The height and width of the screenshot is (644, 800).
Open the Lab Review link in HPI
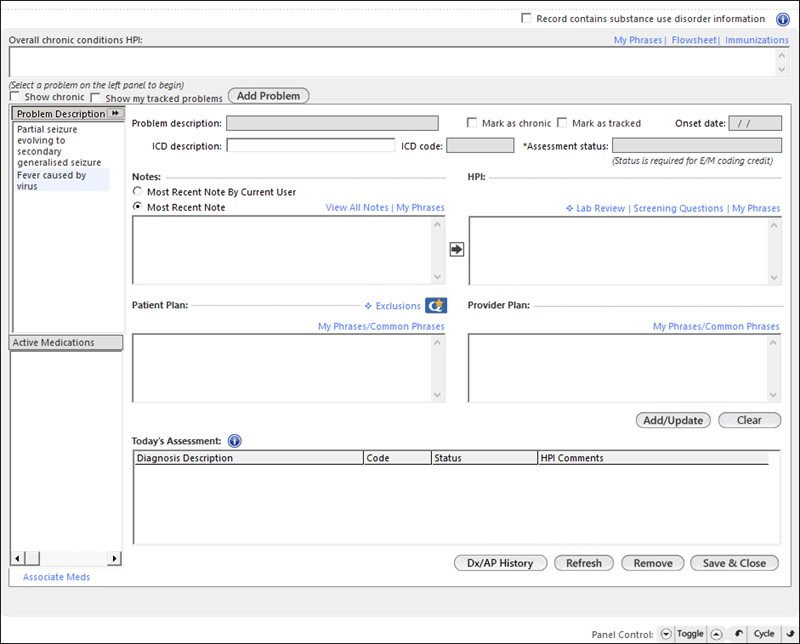point(600,208)
